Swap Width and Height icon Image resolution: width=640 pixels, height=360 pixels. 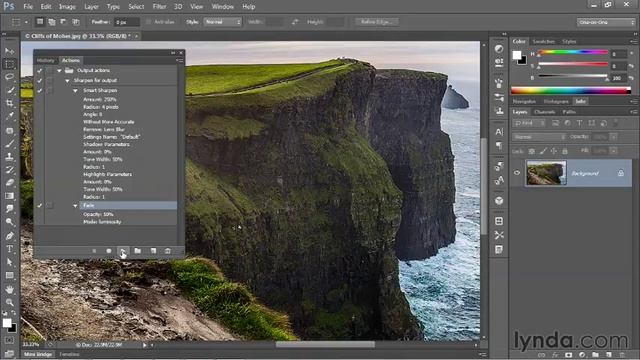coord(295,22)
